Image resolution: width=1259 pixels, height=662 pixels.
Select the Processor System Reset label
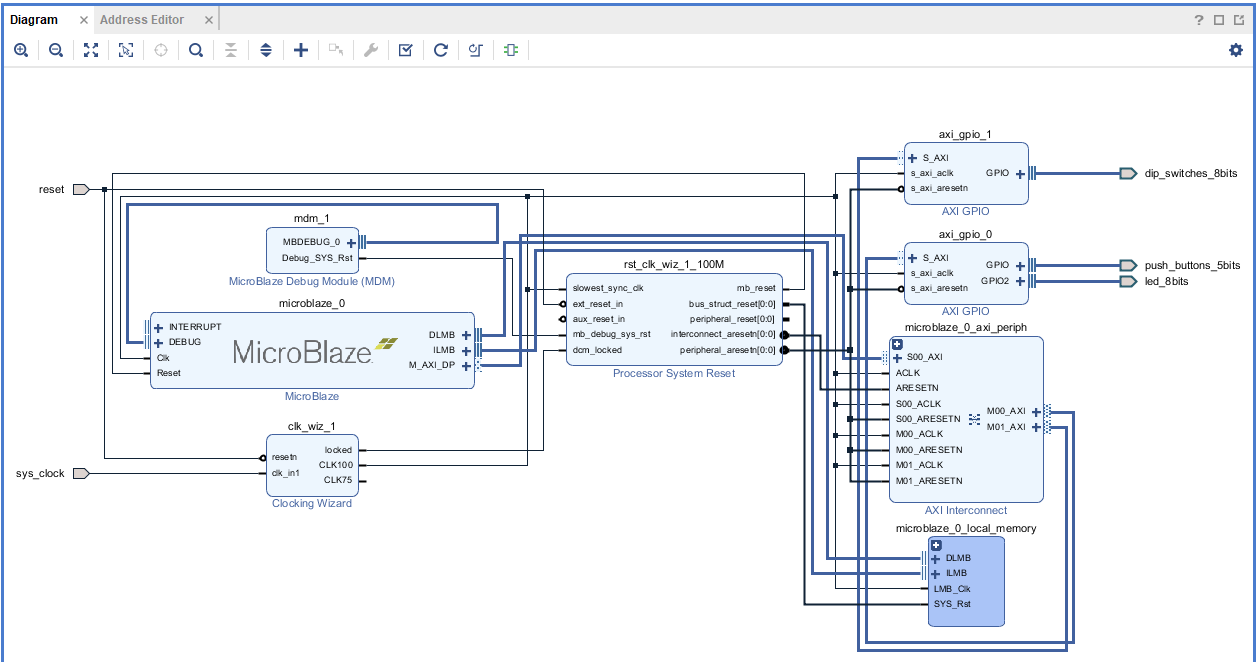[x=674, y=373]
